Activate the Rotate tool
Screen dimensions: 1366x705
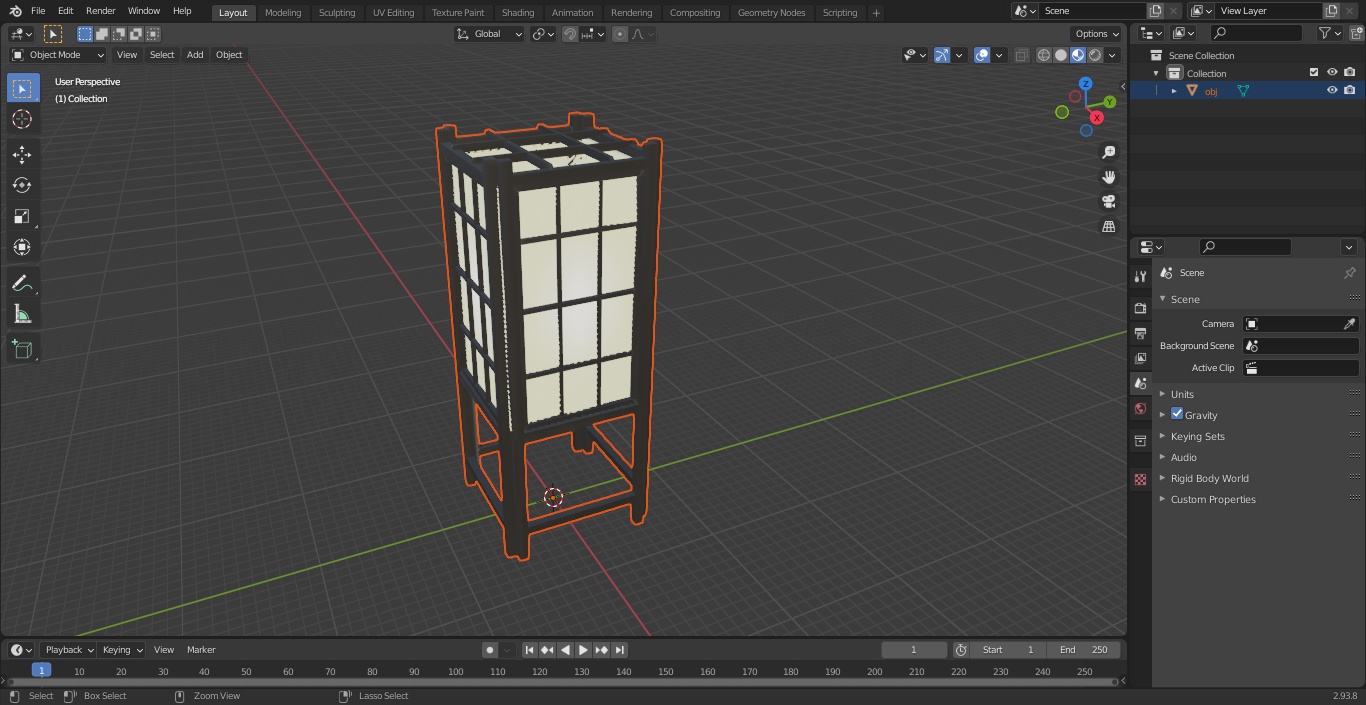[22, 185]
